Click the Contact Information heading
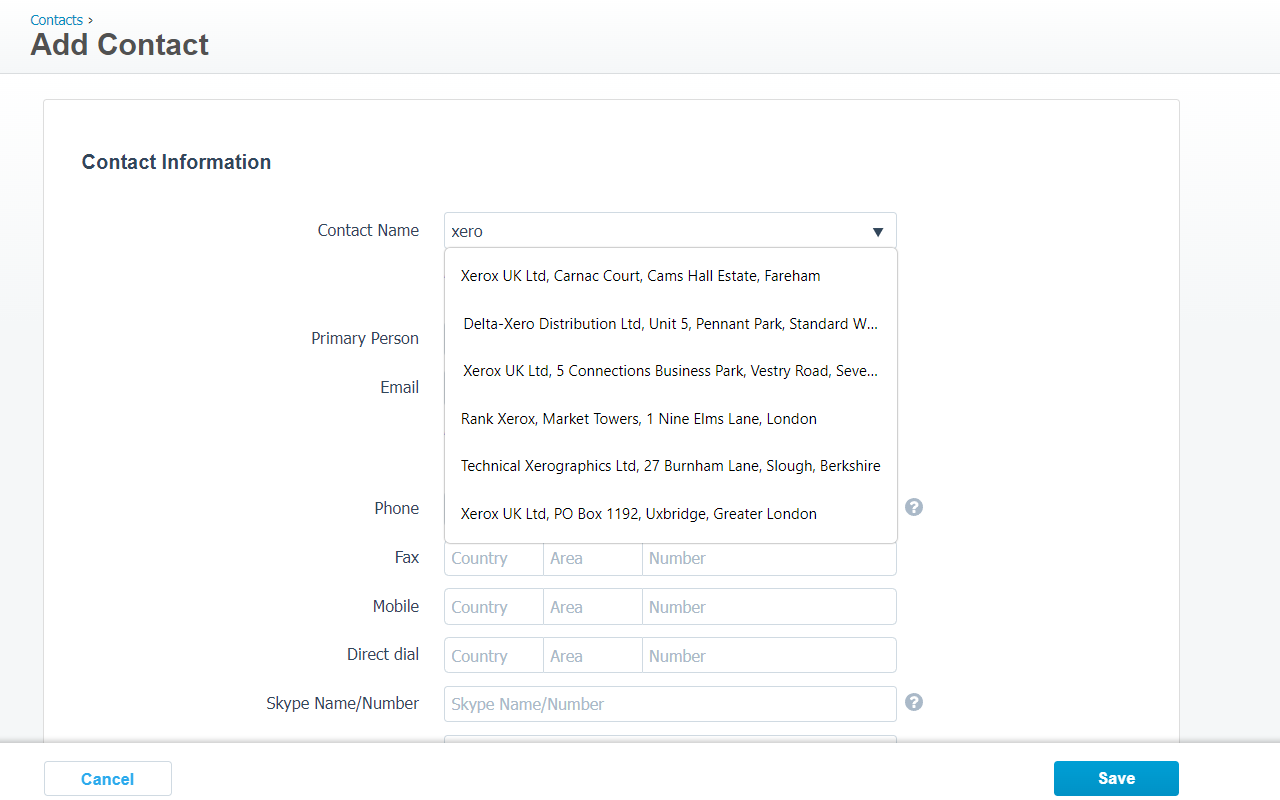The image size is (1280, 800). coord(176,162)
